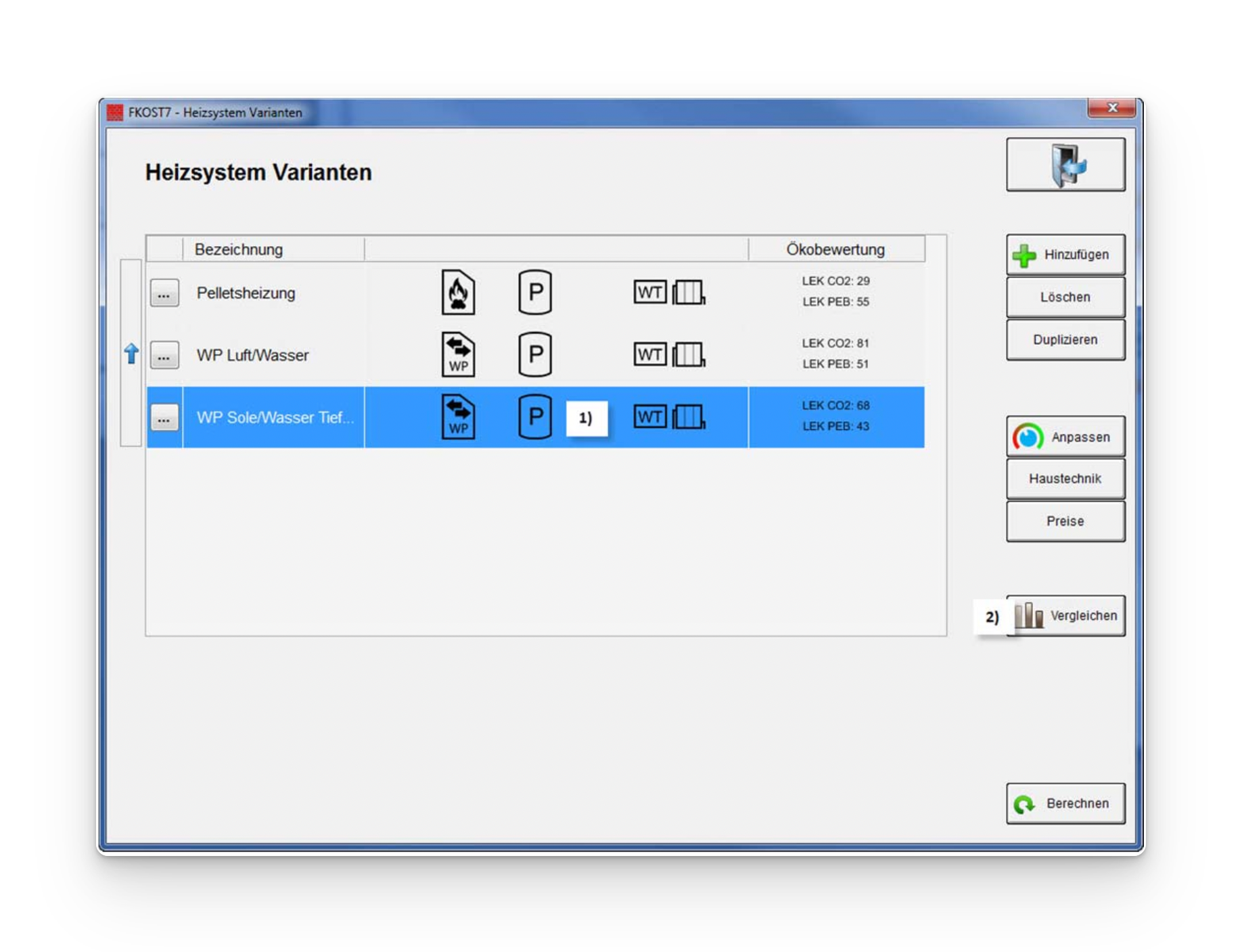Screen dimensions: 1242x952
Task: Click the WP heat pump icon in WP Luft/Wasser row
Action: (458, 355)
